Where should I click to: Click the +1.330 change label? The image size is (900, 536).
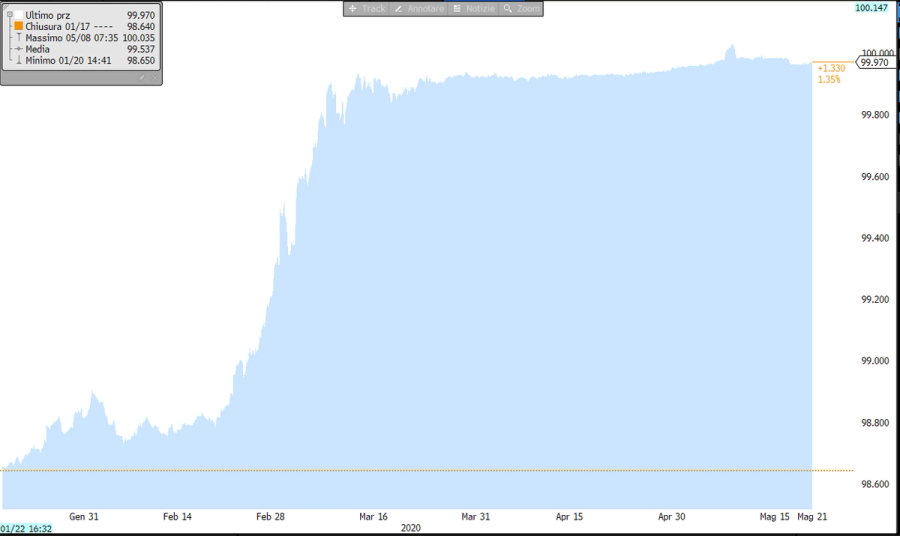click(x=831, y=68)
